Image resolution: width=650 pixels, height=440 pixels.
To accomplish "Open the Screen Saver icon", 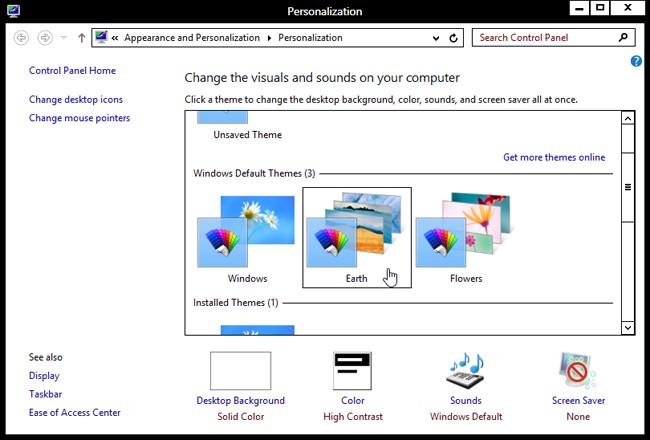I will point(578,371).
